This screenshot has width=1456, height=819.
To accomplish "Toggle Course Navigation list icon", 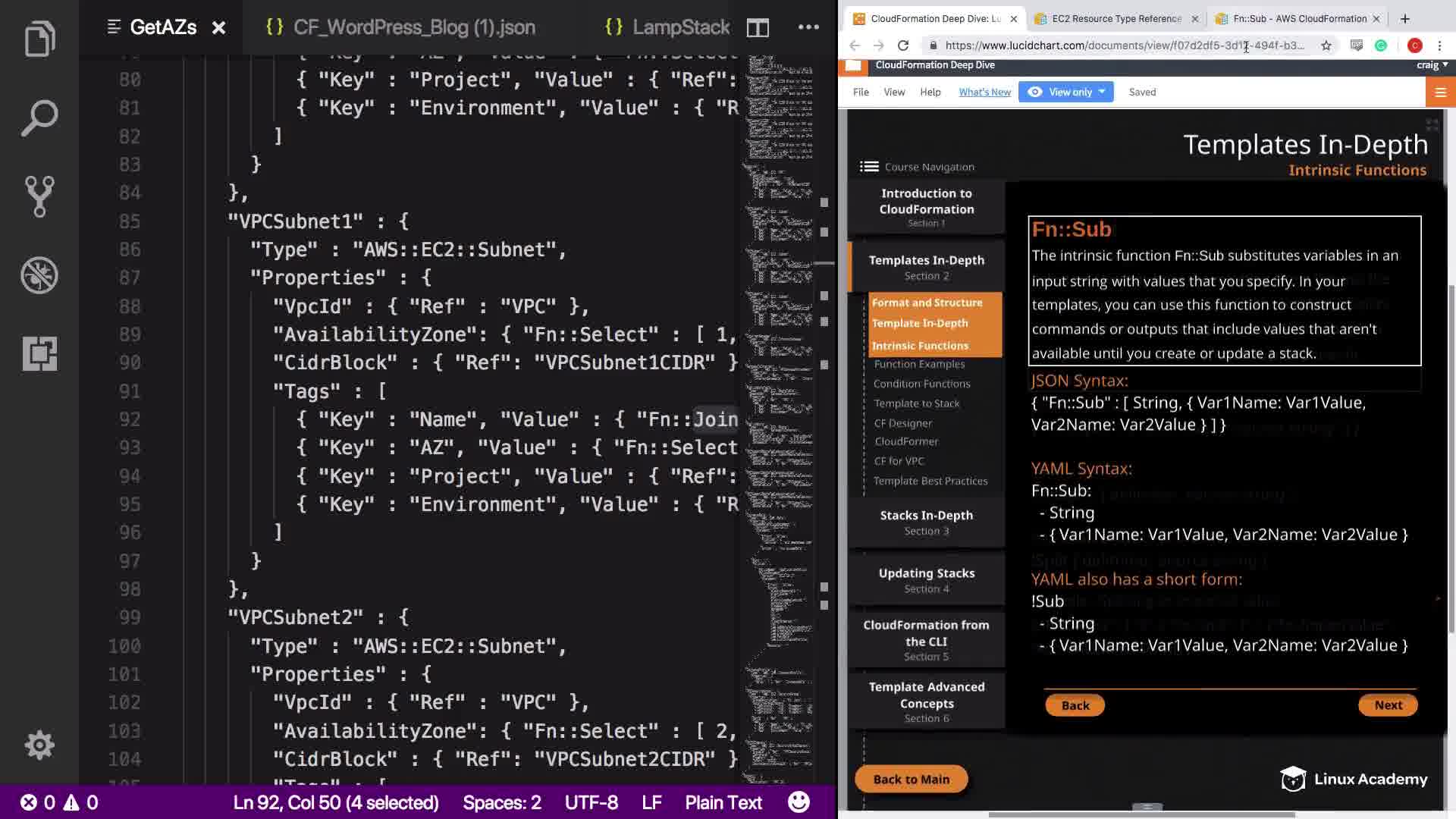I will pyautogui.click(x=869, y=167).
